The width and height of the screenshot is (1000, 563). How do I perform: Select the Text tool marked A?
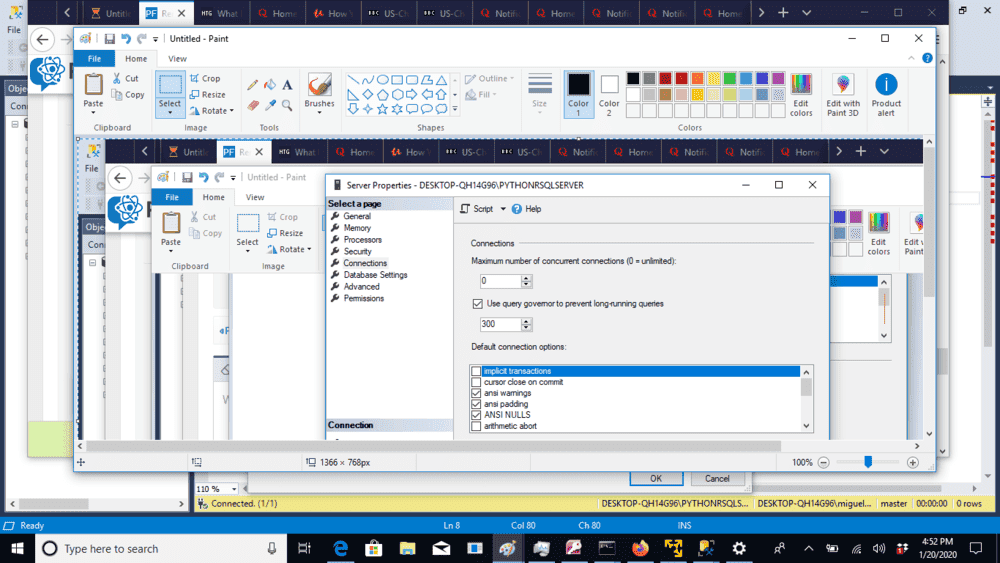[287, 85]
